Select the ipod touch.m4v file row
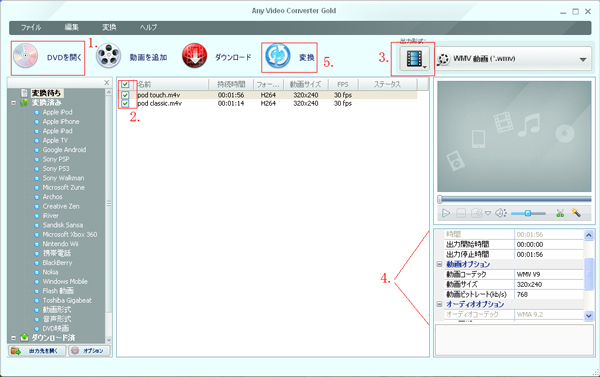 pos(267,95)
